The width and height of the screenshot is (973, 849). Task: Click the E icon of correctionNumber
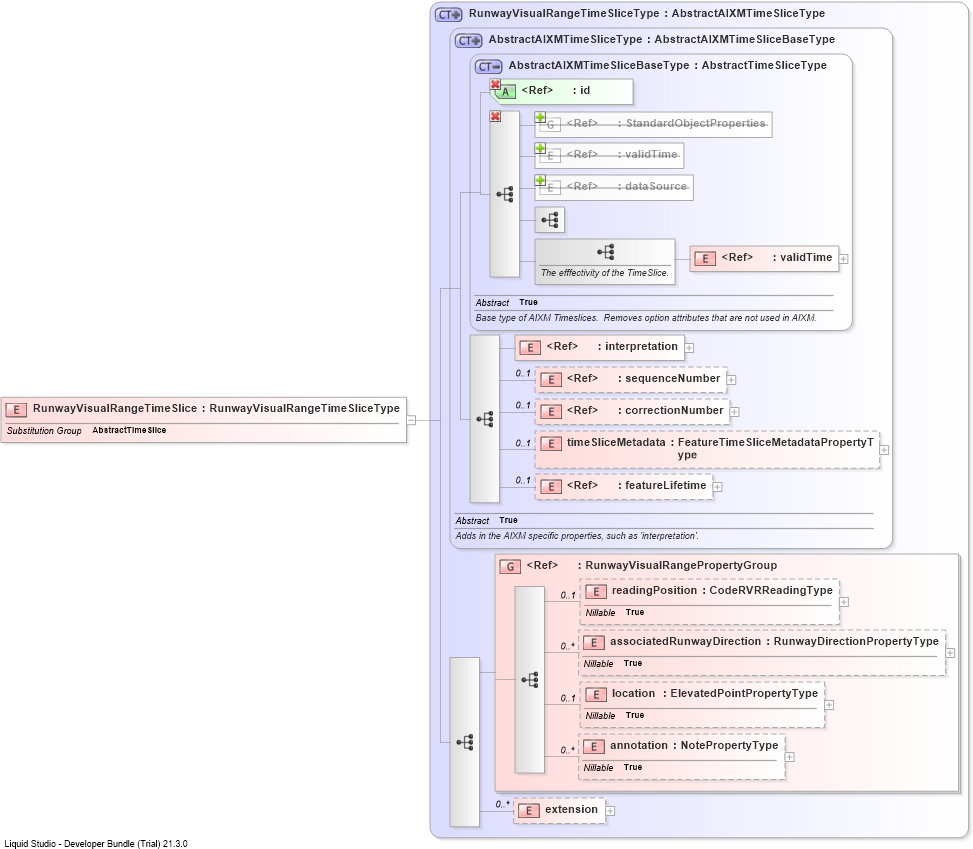(550, 411)
